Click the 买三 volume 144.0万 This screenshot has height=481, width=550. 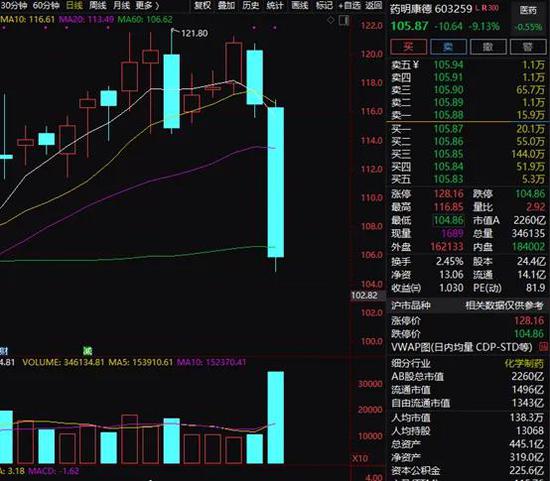tap(528, 154)
